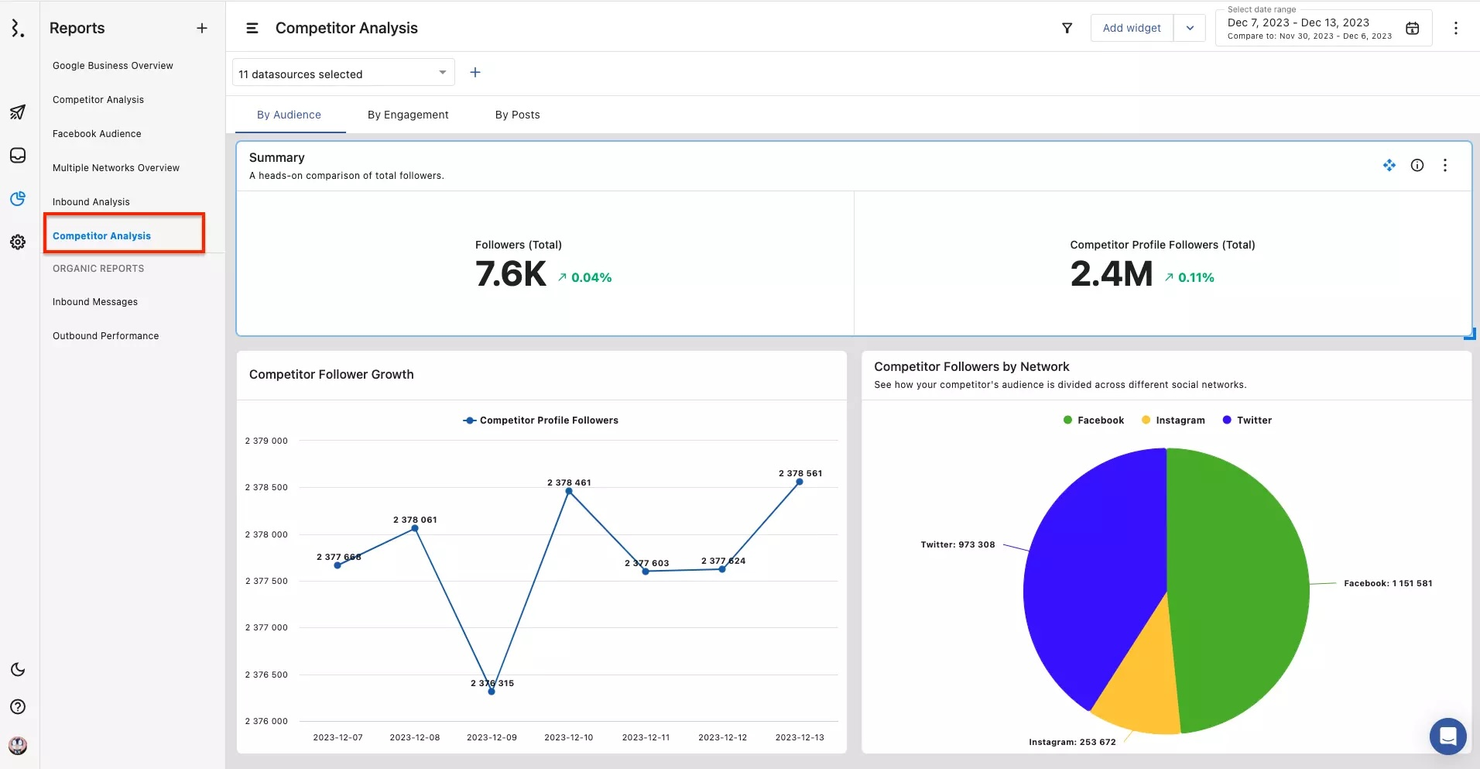The width and height of the screenshot is (1480, 769).
Task: Click the blue move handle on the Summary widget
Action: (1389, 165)
